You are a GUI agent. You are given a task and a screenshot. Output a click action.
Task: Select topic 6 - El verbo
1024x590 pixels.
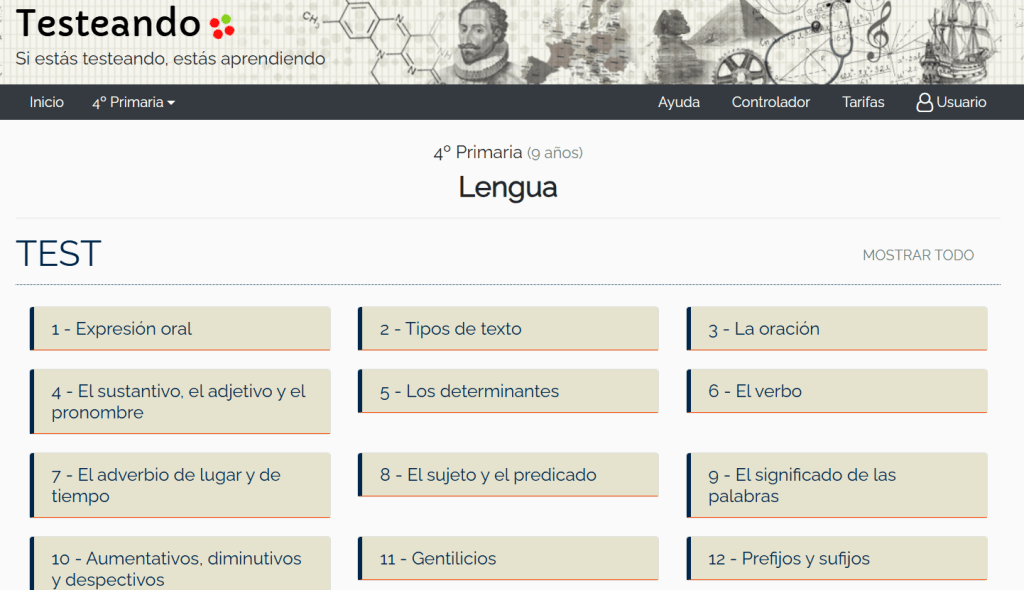837,391
